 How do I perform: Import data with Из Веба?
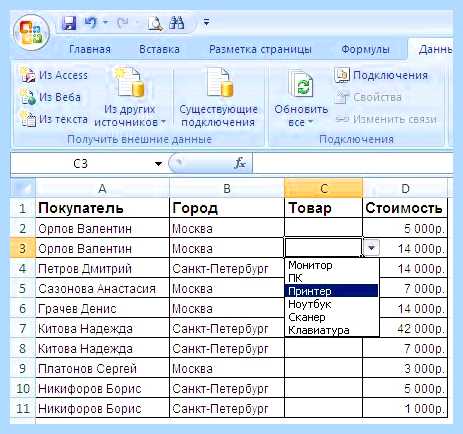tap(50, 97)
